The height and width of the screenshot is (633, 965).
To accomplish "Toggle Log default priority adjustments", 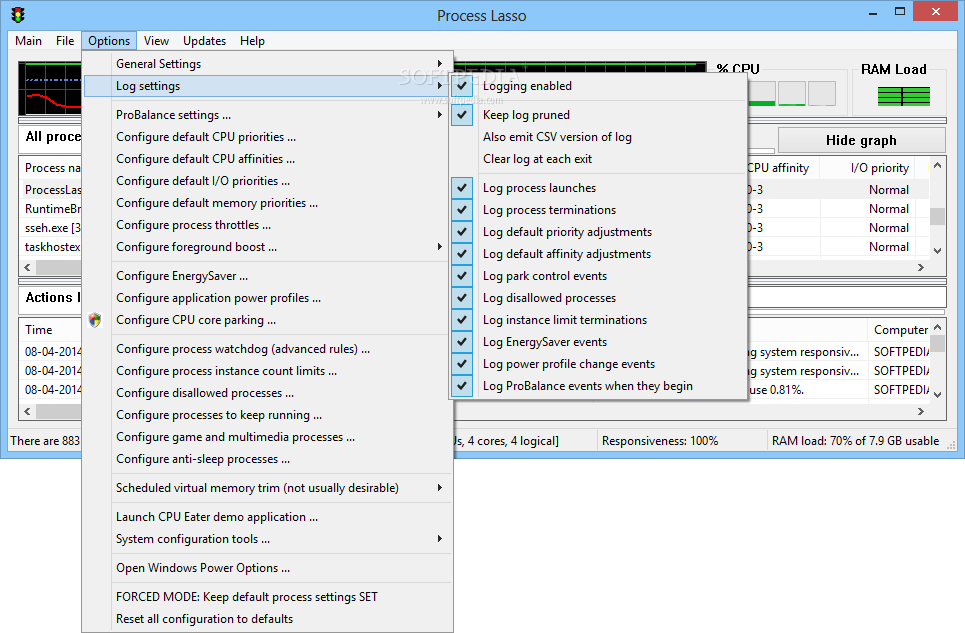I will pos(462,232).
